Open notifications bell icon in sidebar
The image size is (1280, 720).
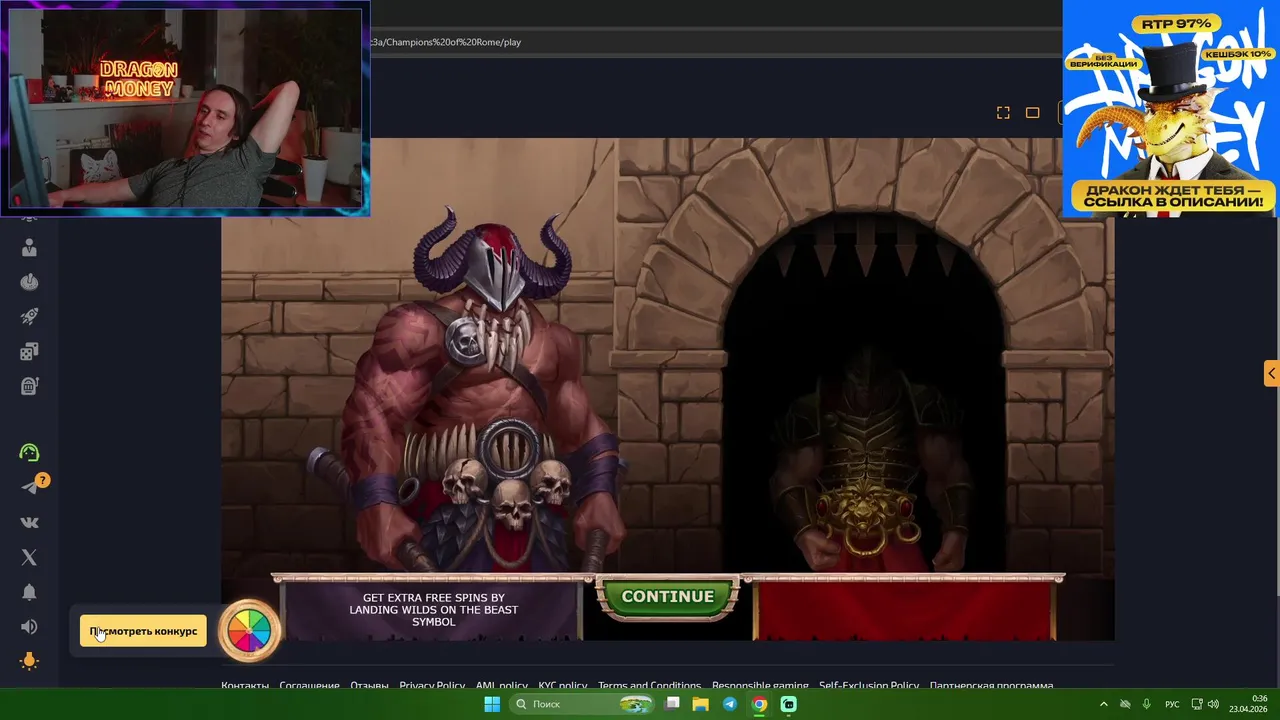[29, 592]
